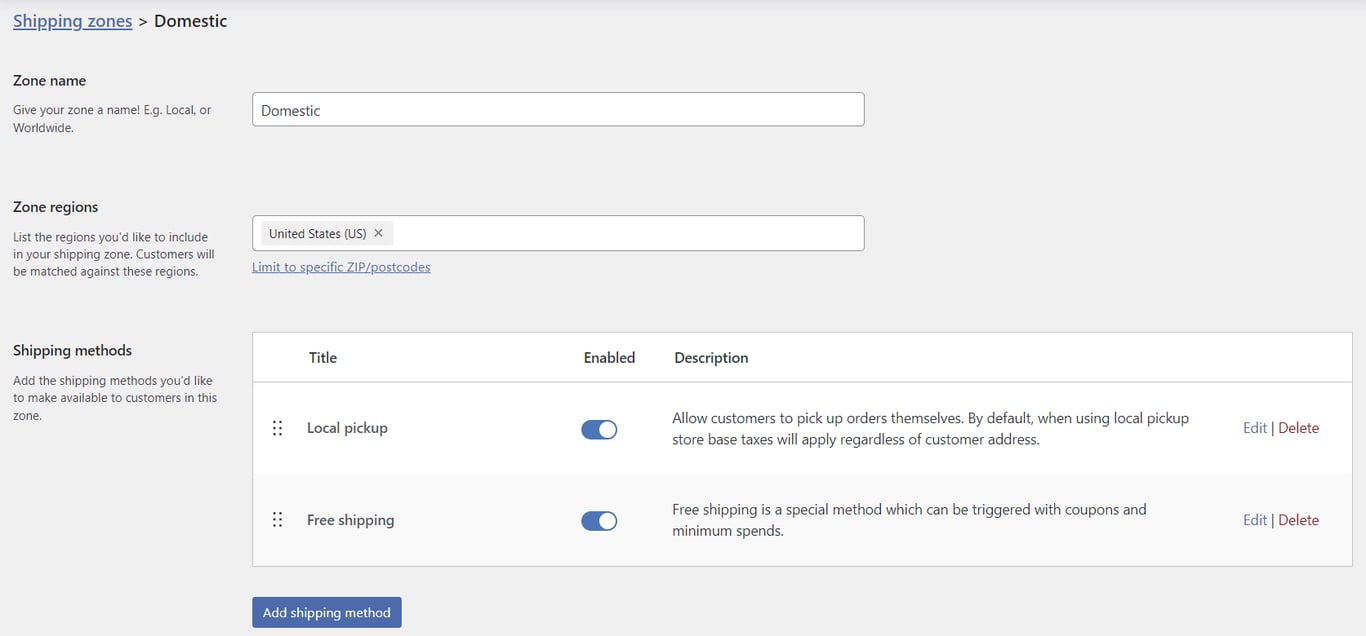The image size is (1366, 636).
Task: Grab the Free shipping drag handle
Action: click(277, 520)
